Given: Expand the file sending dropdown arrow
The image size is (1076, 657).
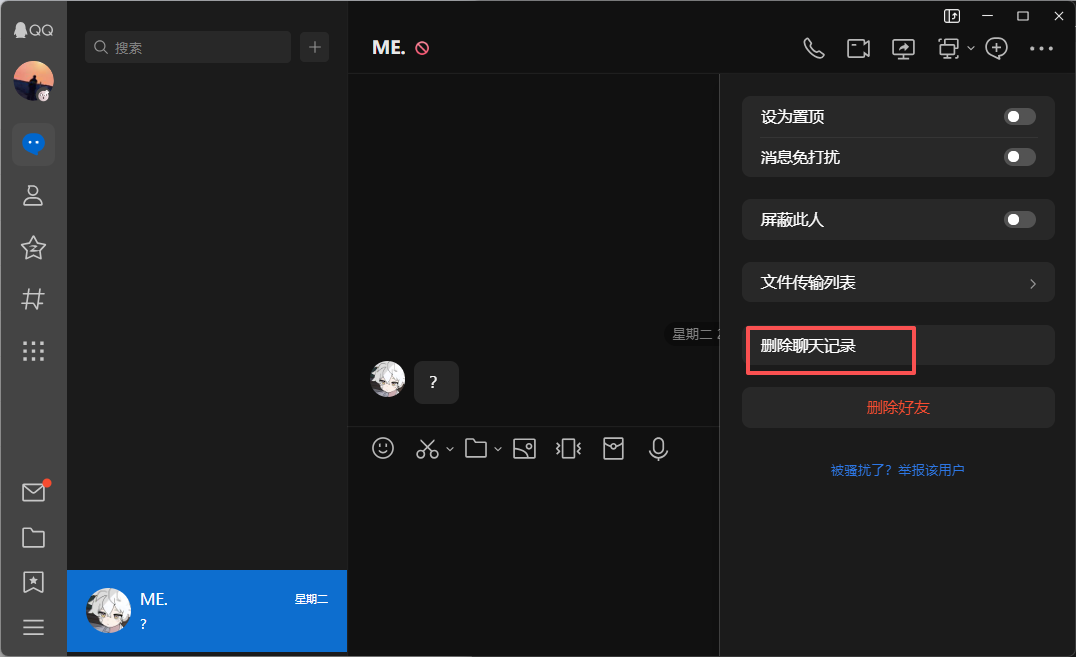Looking at the screenshot, I should [498, 451].
